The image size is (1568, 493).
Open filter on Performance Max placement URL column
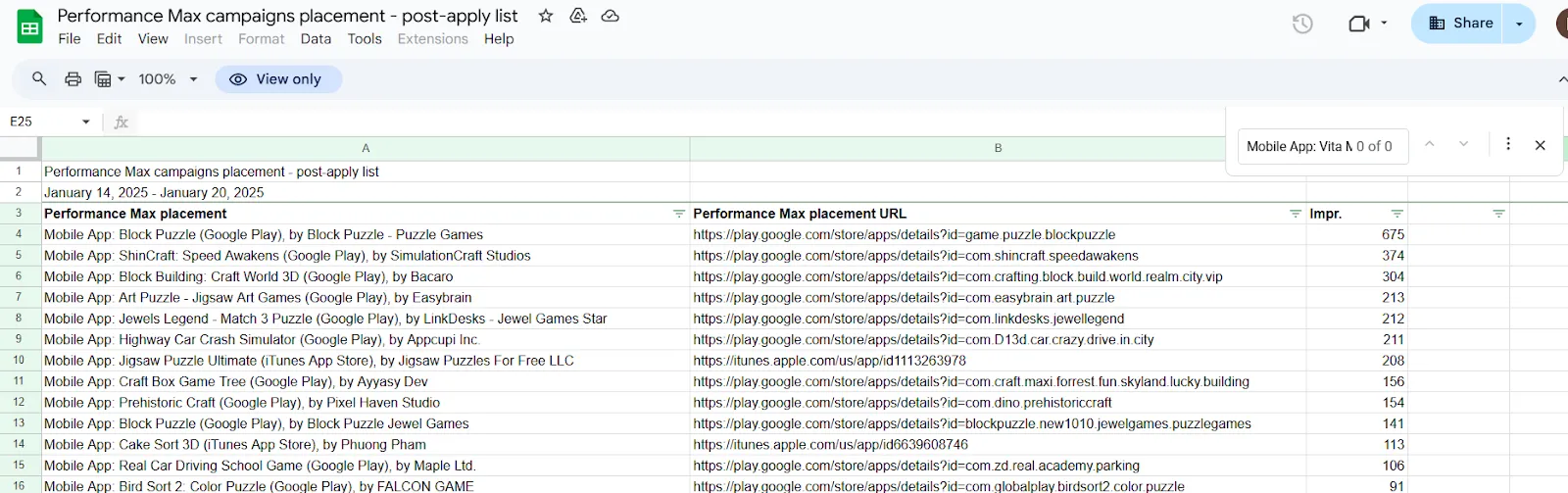point(1296,214)
